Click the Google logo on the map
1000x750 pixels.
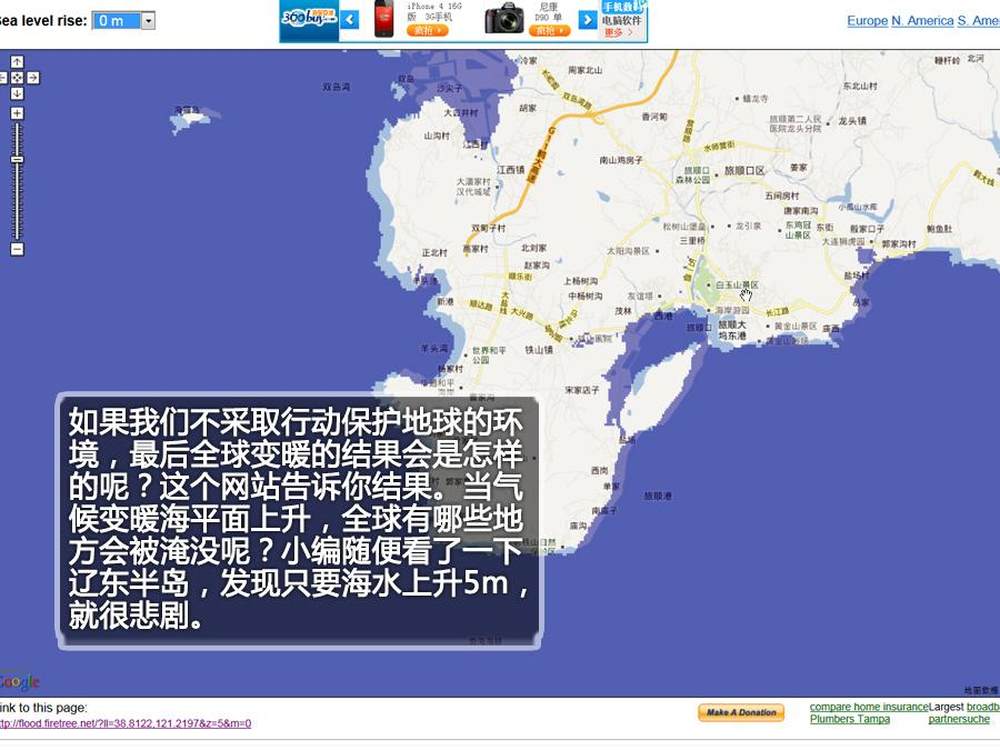point(20,682)
